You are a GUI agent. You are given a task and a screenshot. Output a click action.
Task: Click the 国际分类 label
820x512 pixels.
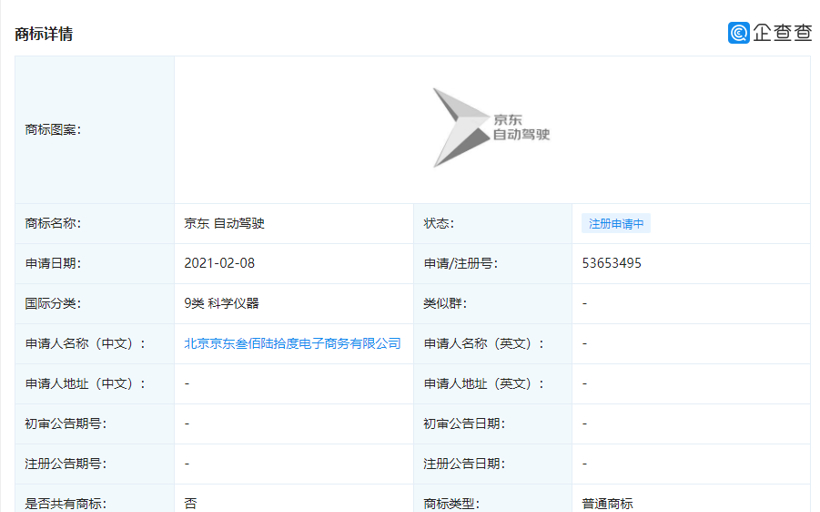[53, 303]
